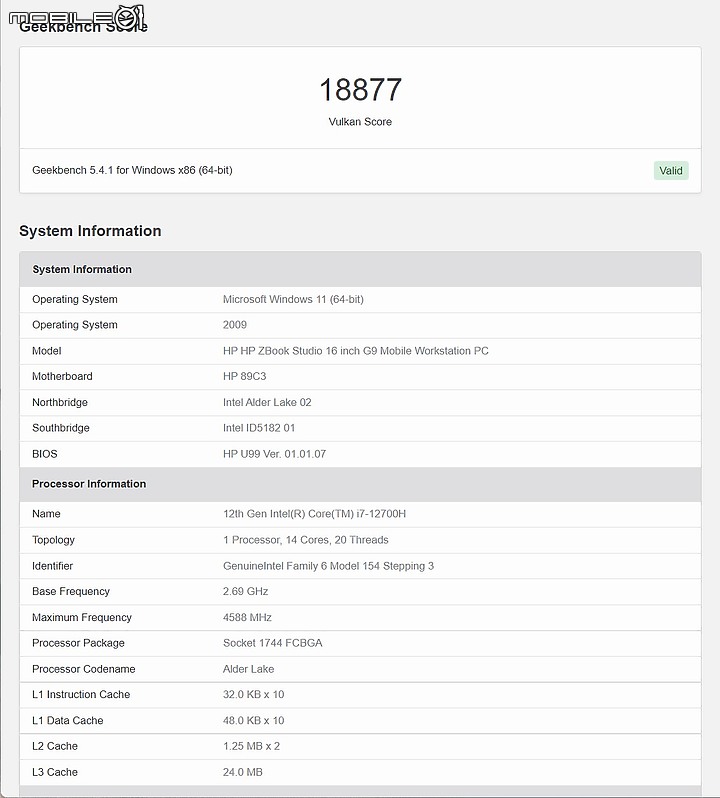Click the 'L1 Data Cache' row label

[68, 721]
